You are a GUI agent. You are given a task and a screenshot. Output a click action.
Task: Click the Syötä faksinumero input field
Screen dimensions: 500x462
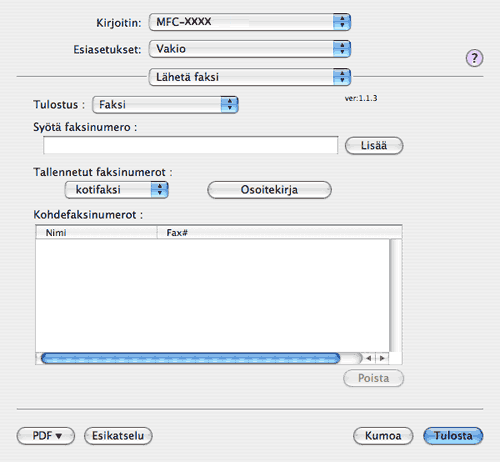click(190, 145)
